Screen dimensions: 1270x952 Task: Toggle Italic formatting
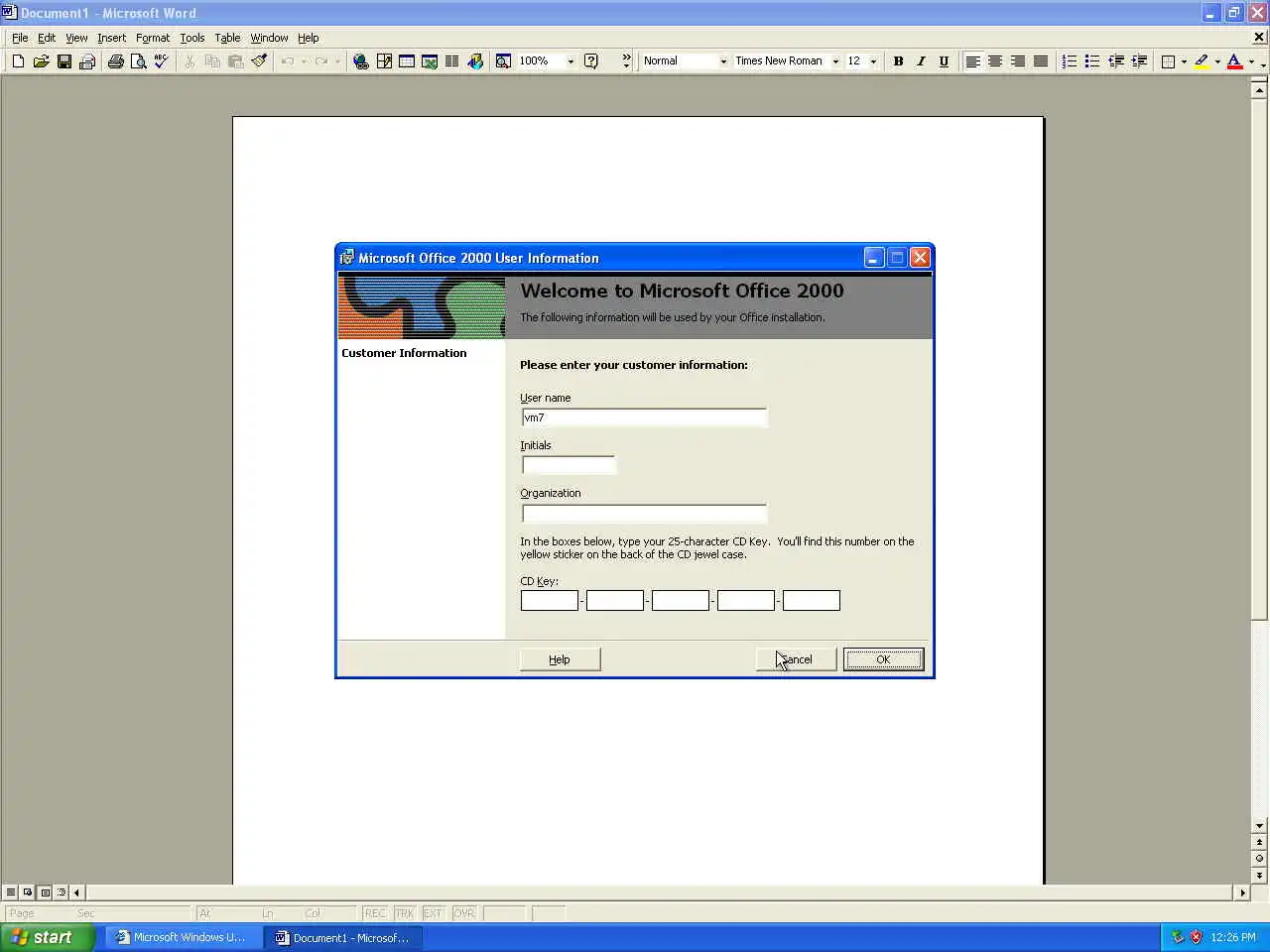click(x=921, y=61)
